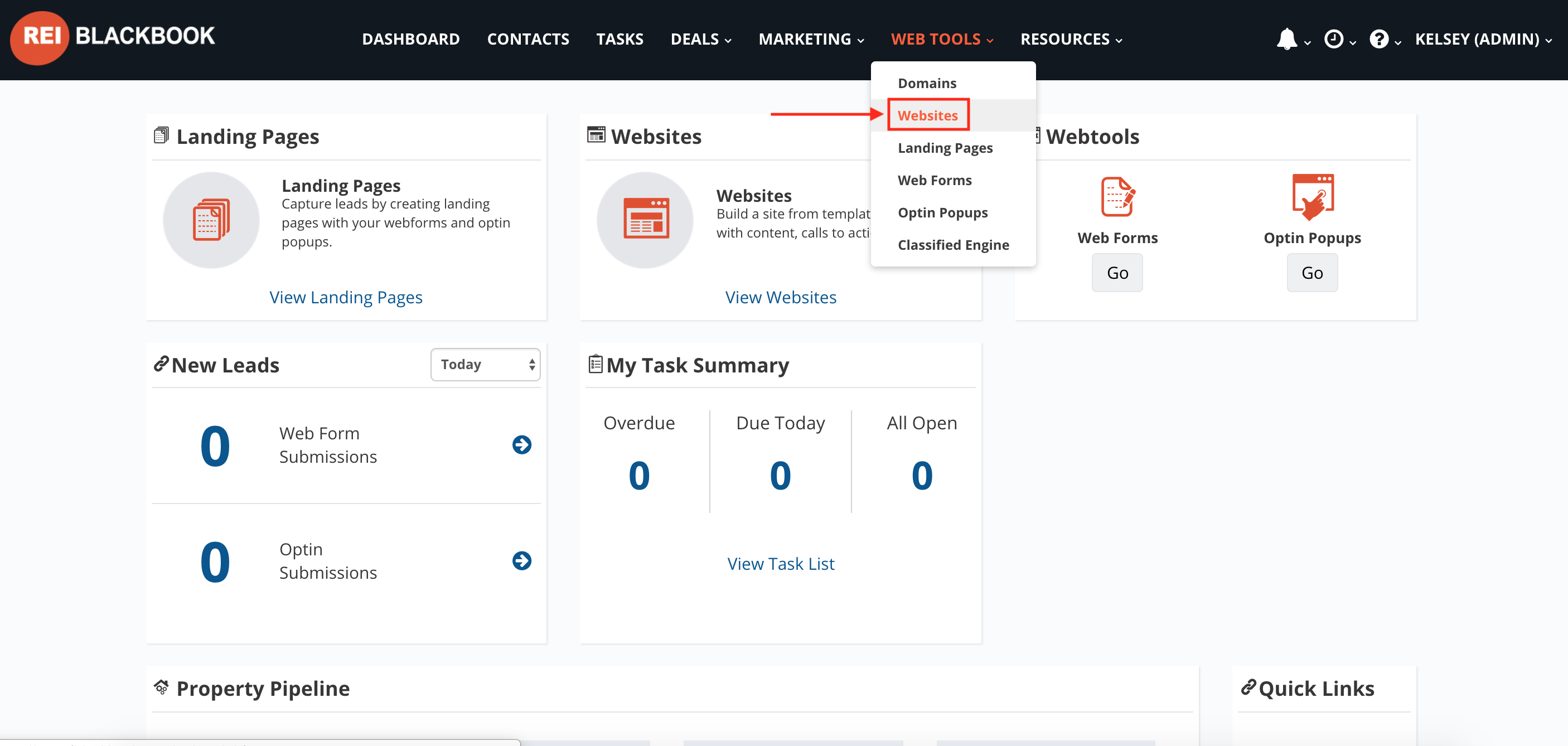Open the help question mark icon
The width and height of the screenshot is (1568, 746).
point(1378,39)
